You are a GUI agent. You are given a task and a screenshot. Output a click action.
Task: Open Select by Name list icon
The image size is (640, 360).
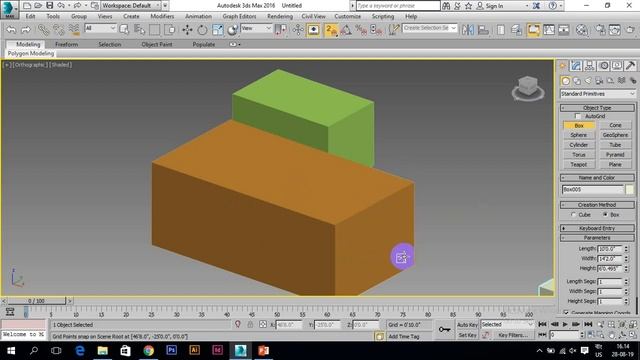(139, 29)
